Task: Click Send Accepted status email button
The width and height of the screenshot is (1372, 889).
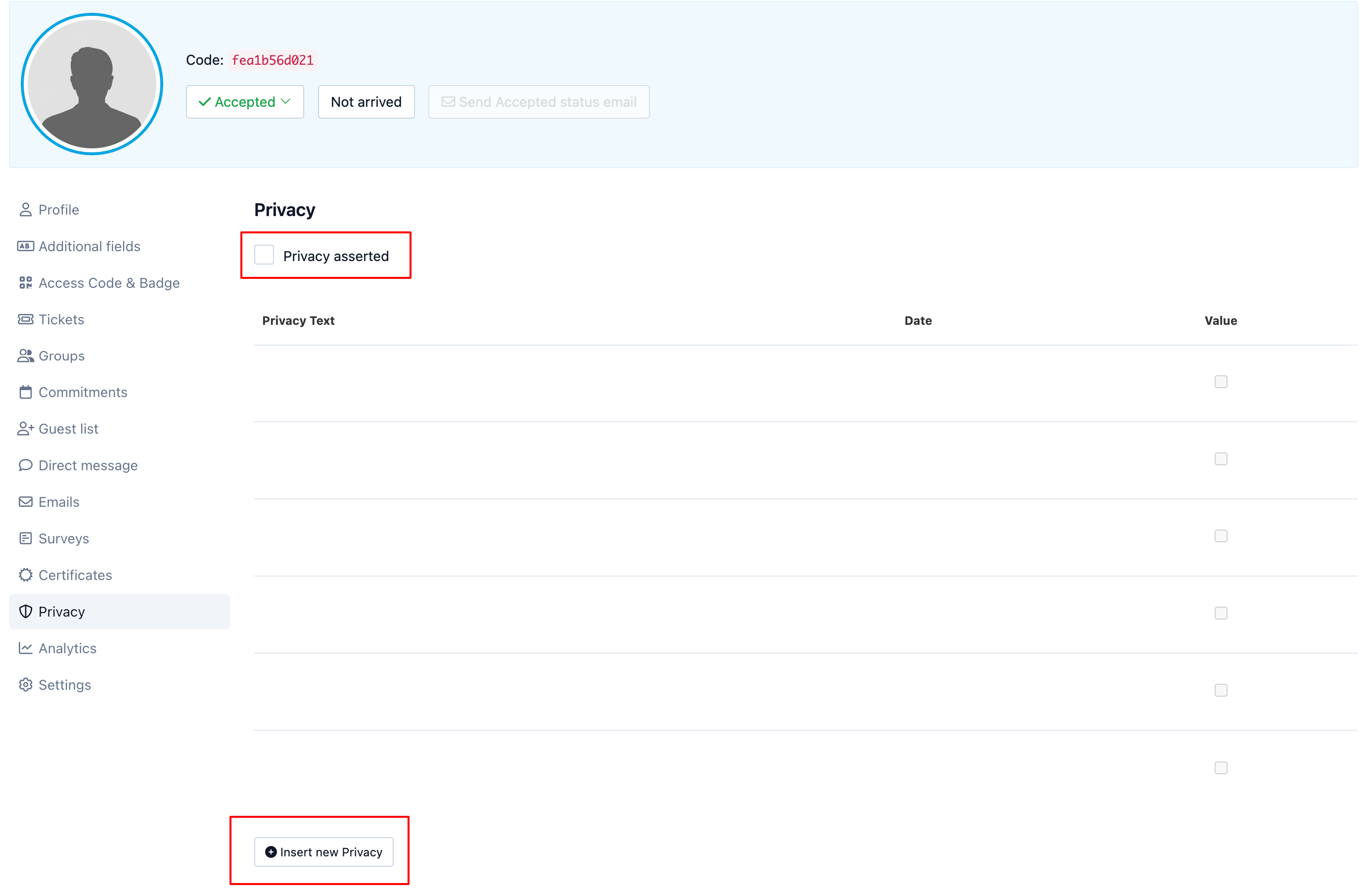Action: point(539,102)
